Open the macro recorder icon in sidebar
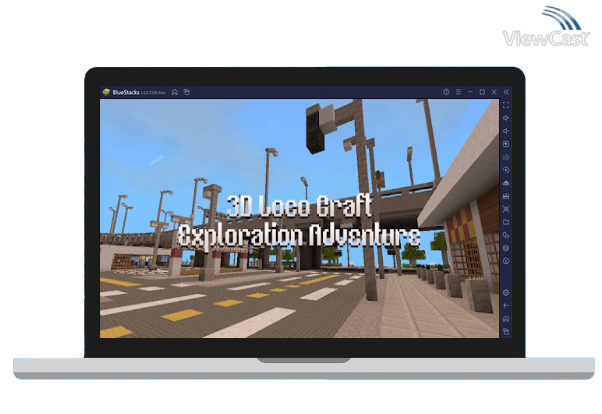602x414 pixels. 506,196
